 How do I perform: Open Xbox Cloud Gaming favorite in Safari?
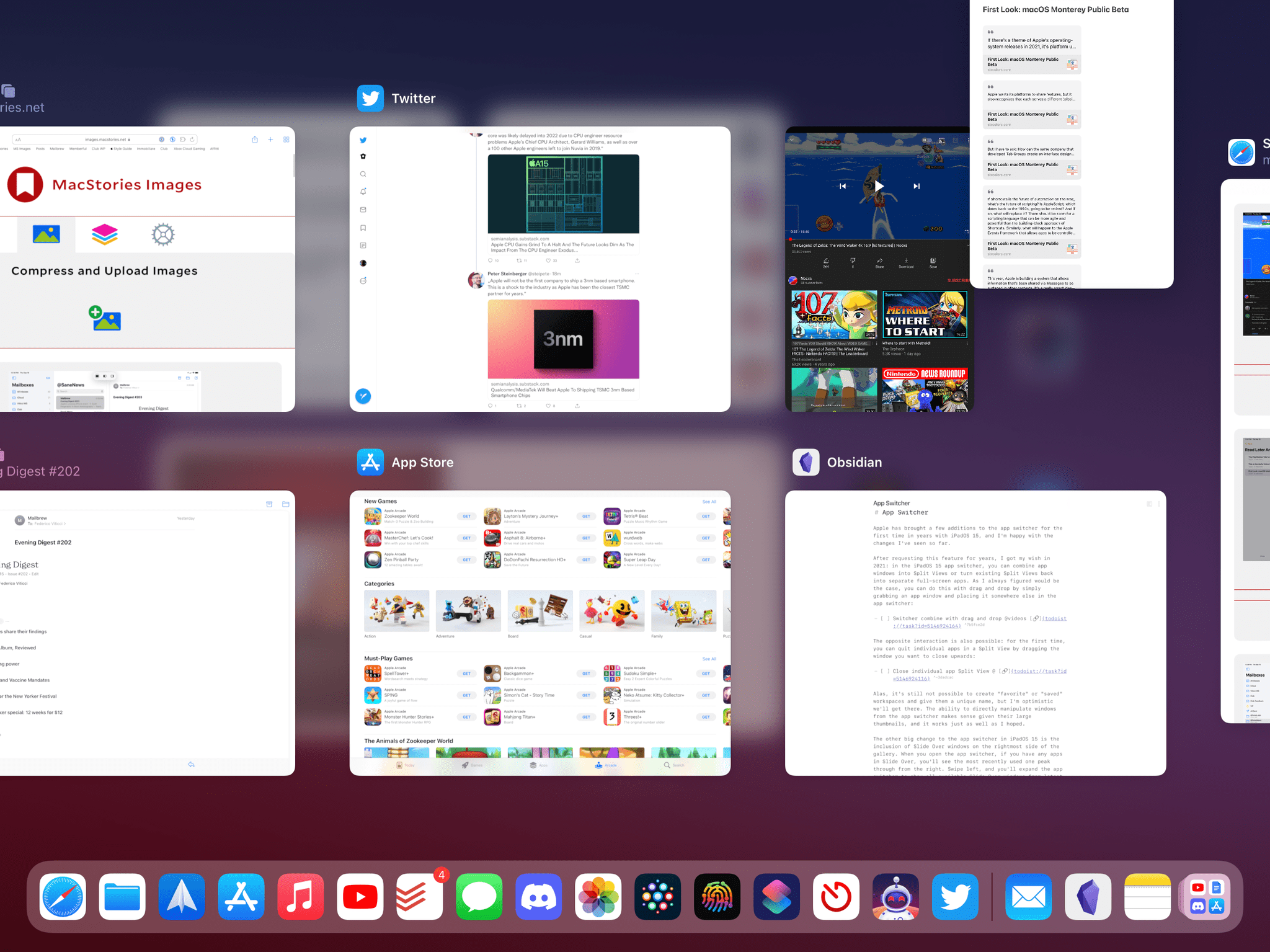[189, 149]
